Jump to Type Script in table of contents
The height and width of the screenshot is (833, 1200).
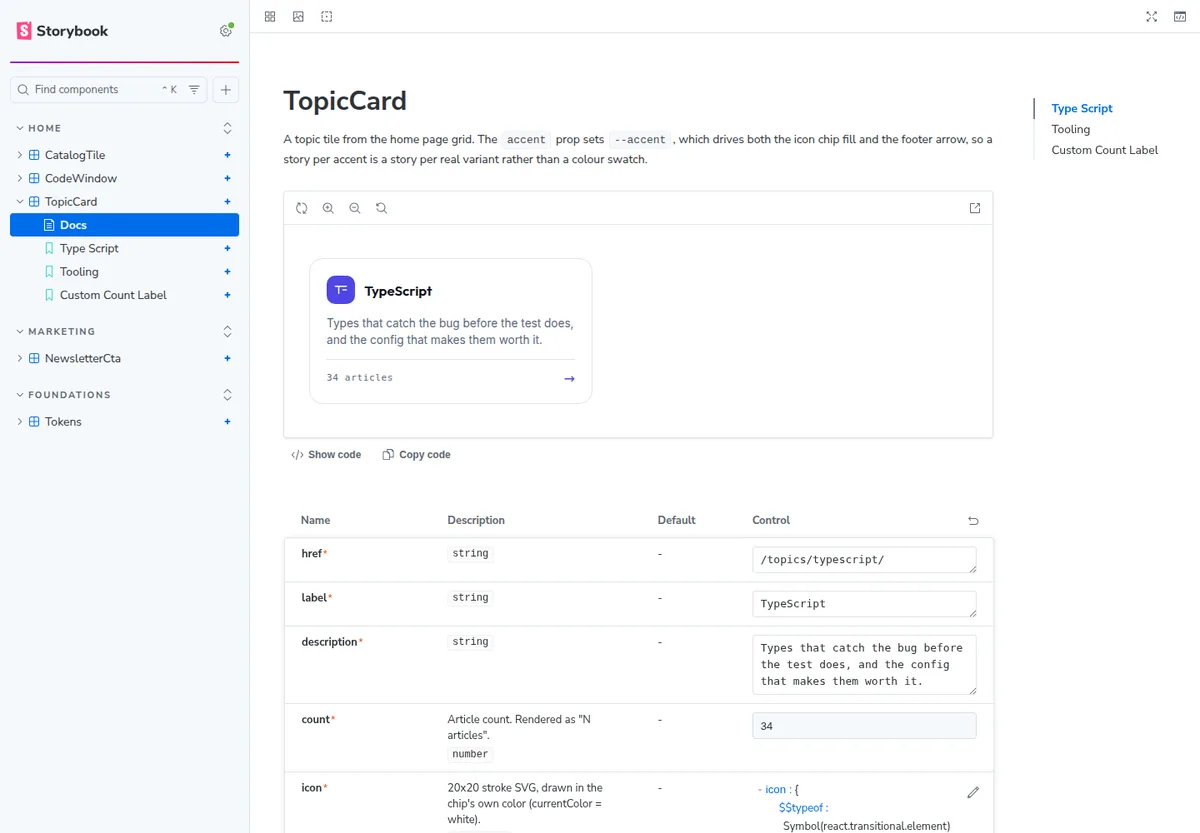pos(1082,108)
